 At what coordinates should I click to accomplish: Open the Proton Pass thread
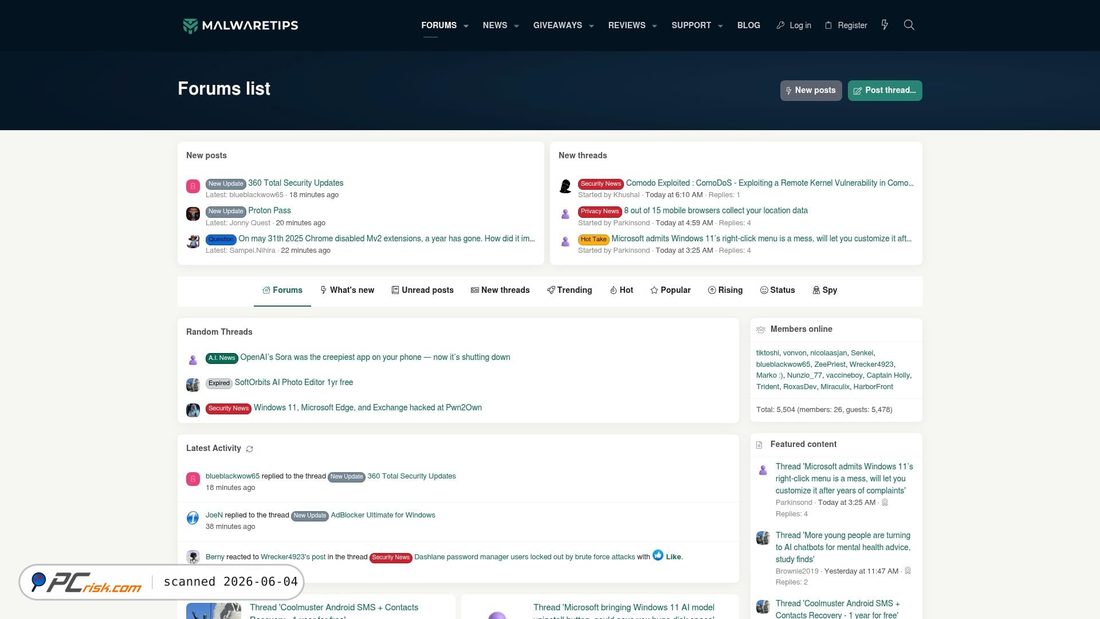point(269,211)
